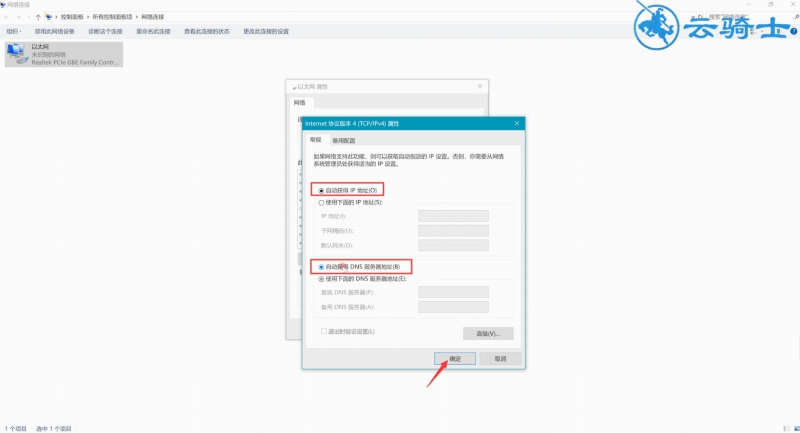Click 重命名此连接 in the toolbar
Image resolution: width=800 pixels, height=433 pixels.
(x=153, y=31)
